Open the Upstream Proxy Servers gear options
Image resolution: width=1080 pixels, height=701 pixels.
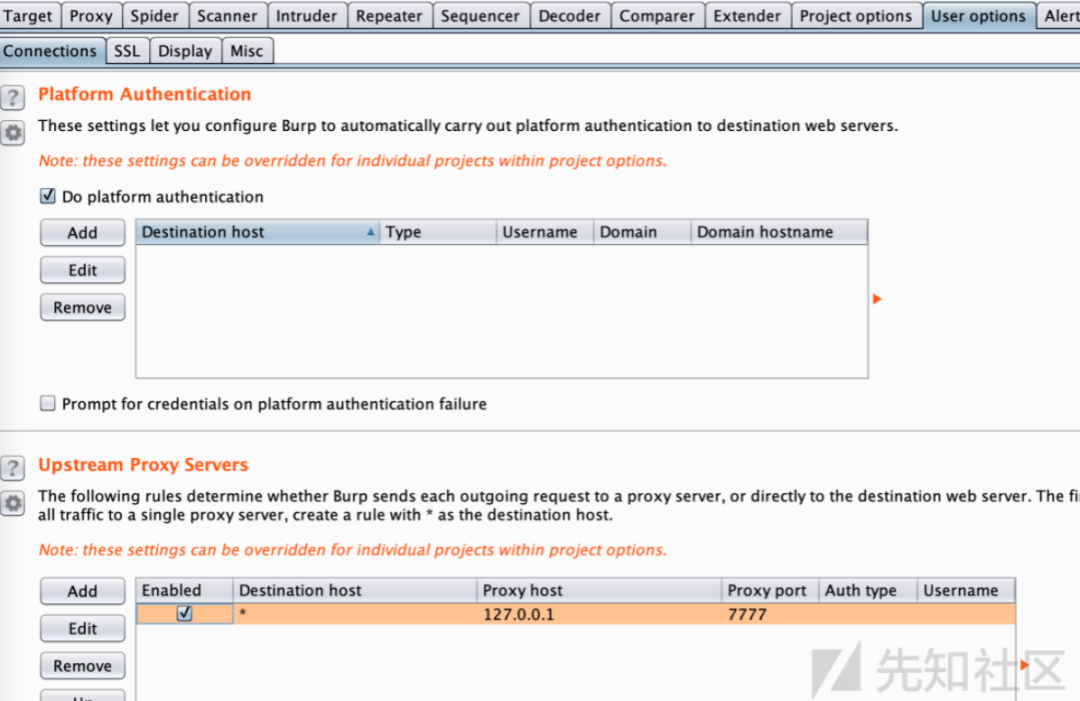(x=12, y=503)
